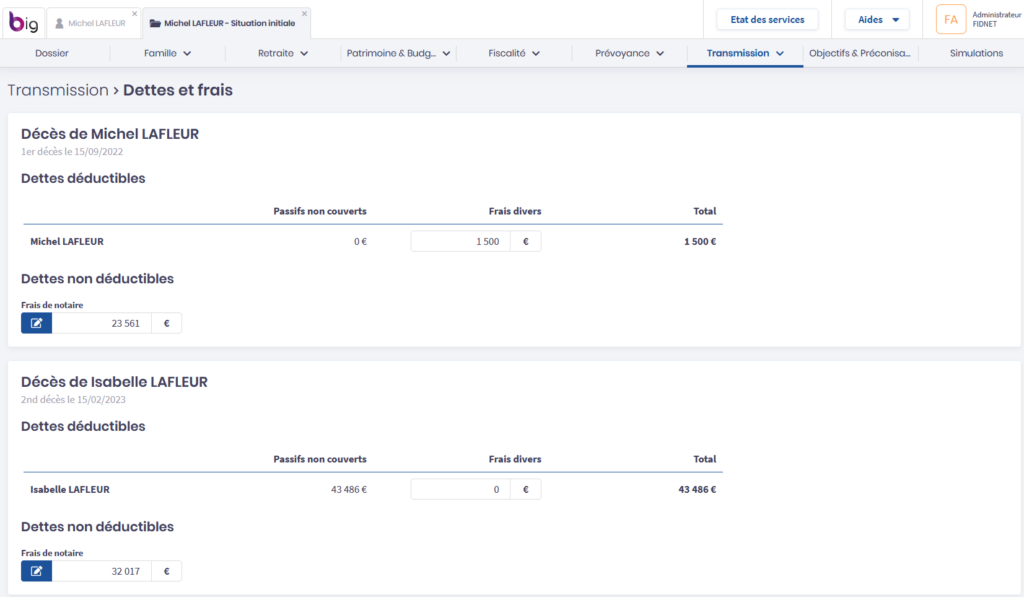Open the Aides dropdown button
Viewport: 1024px width, 597px height.
click(x=877, y=19)
